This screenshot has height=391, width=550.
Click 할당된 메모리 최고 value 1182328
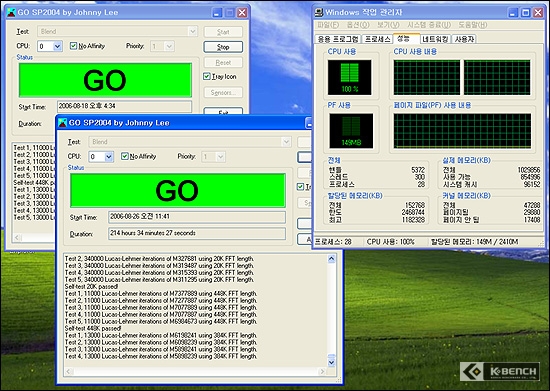(413, 220)
